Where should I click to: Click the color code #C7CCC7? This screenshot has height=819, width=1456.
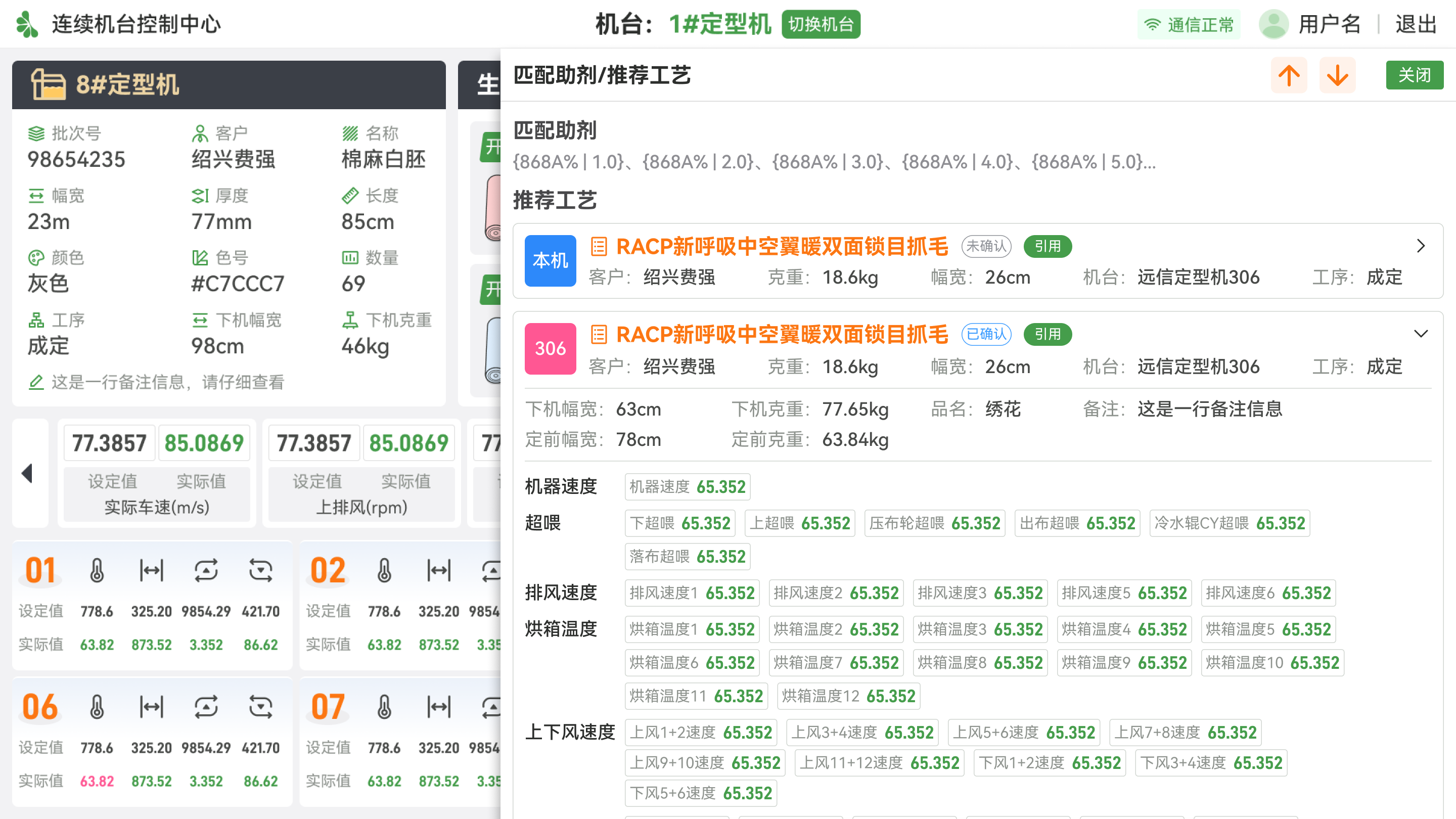[x=238, y=284]
